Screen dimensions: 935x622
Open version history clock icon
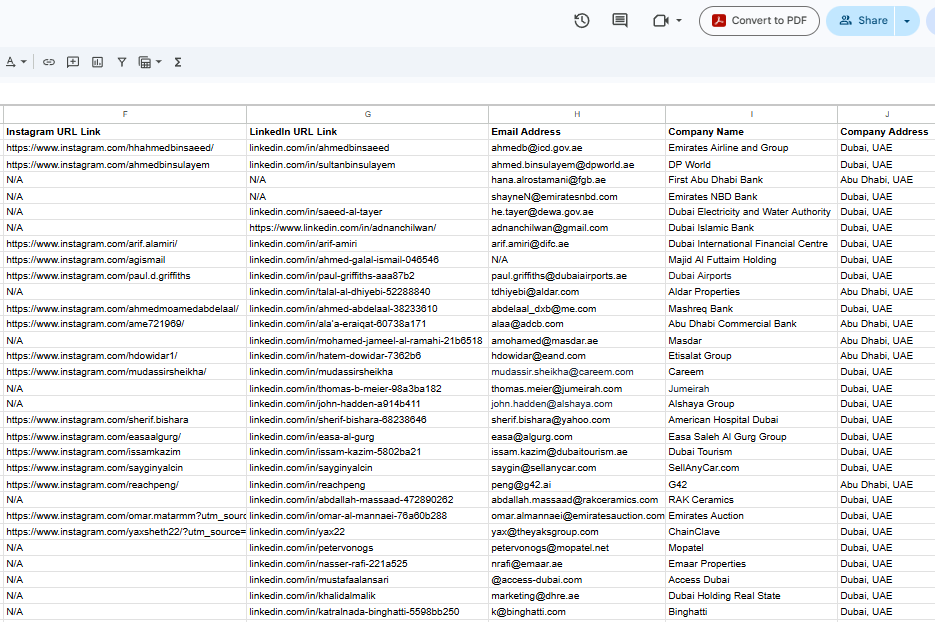tap(581, 21)
